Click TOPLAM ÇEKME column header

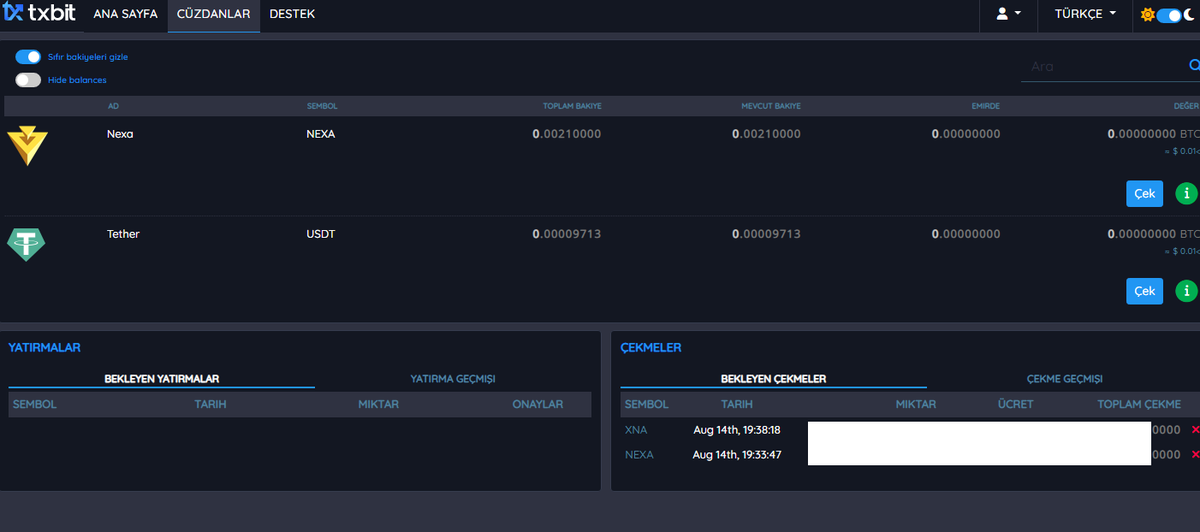pyautogui.click(x=1140, y=404)
